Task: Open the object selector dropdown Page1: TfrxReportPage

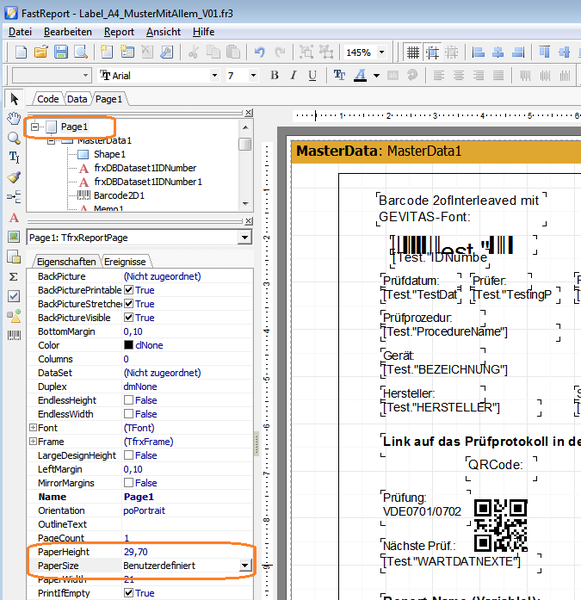Action: click(x=245, y=238)
